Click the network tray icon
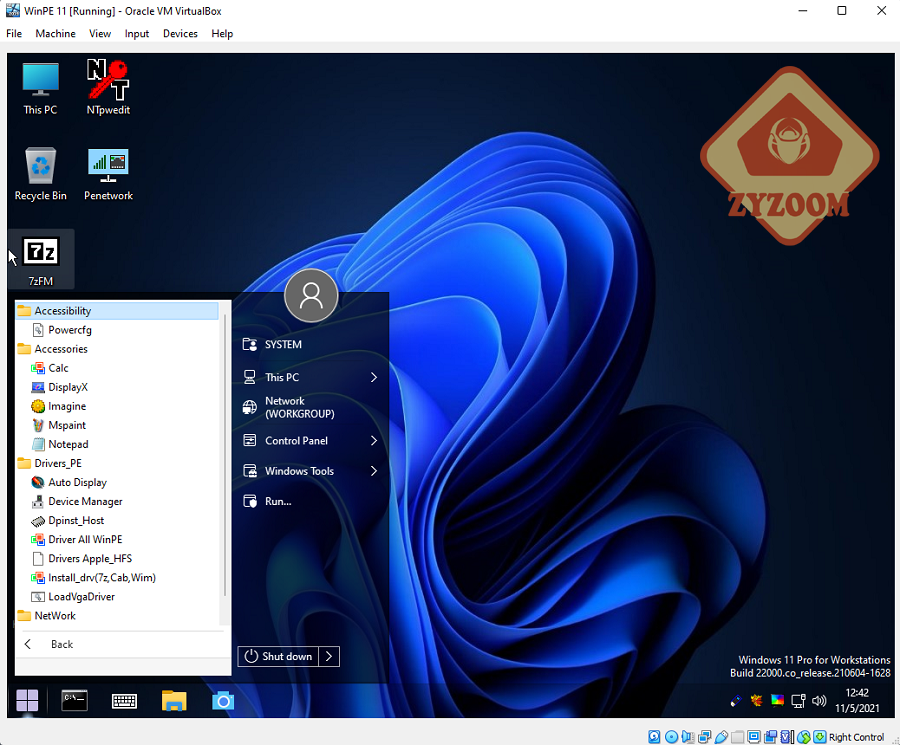The width and height of the screenshot is (900, 745). (x=798, y=700)
